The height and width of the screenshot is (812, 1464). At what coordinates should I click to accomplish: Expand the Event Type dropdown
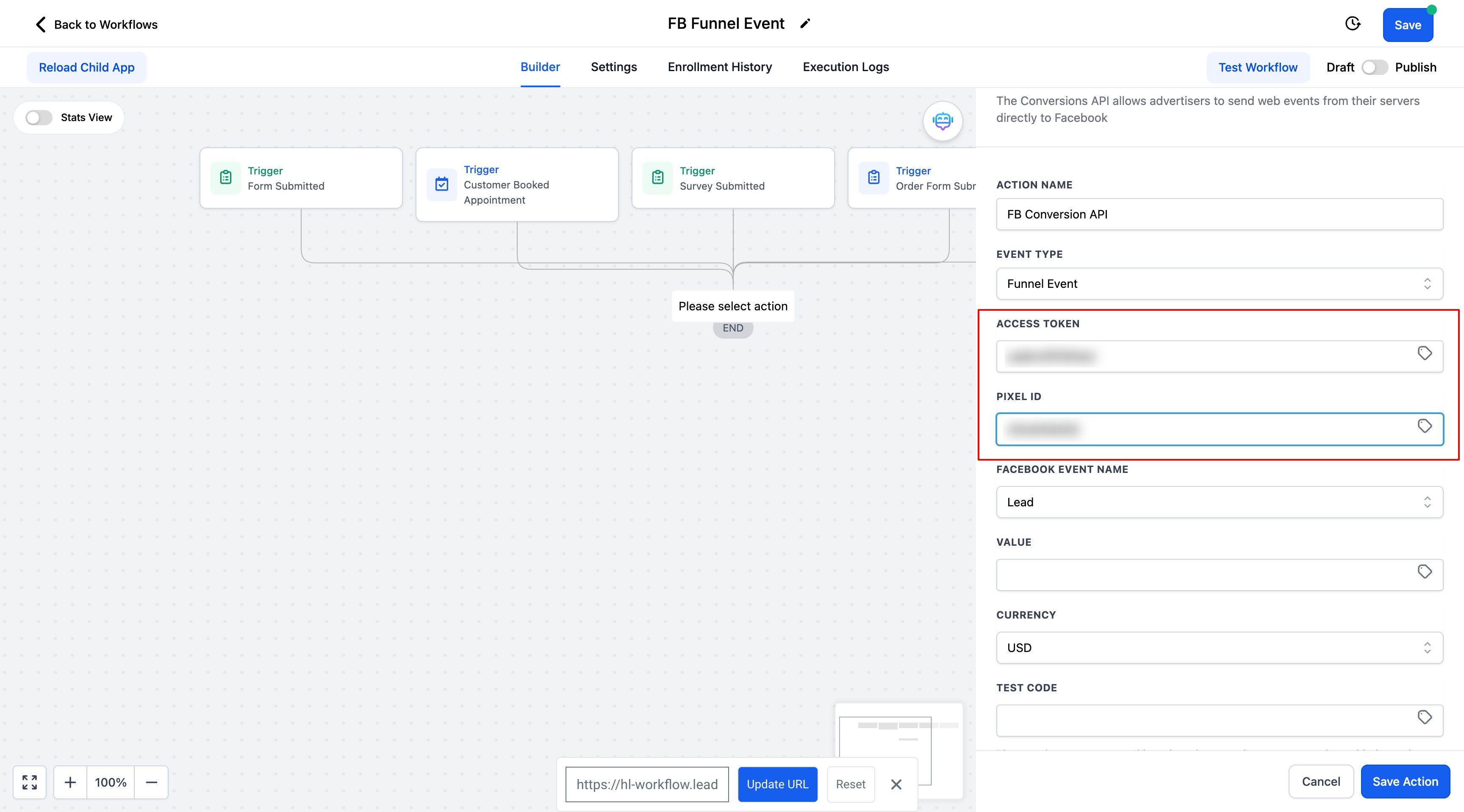click(1220, 284)
